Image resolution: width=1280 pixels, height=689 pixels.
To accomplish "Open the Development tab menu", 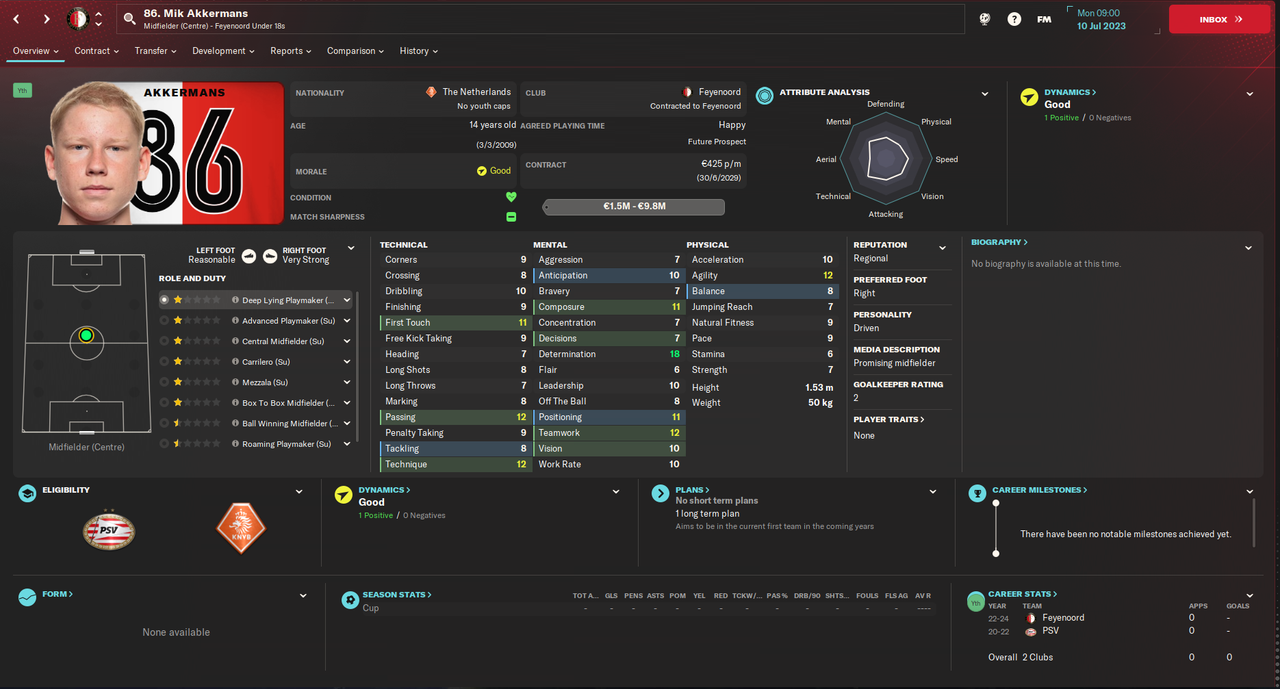I will tap(223, 51).
